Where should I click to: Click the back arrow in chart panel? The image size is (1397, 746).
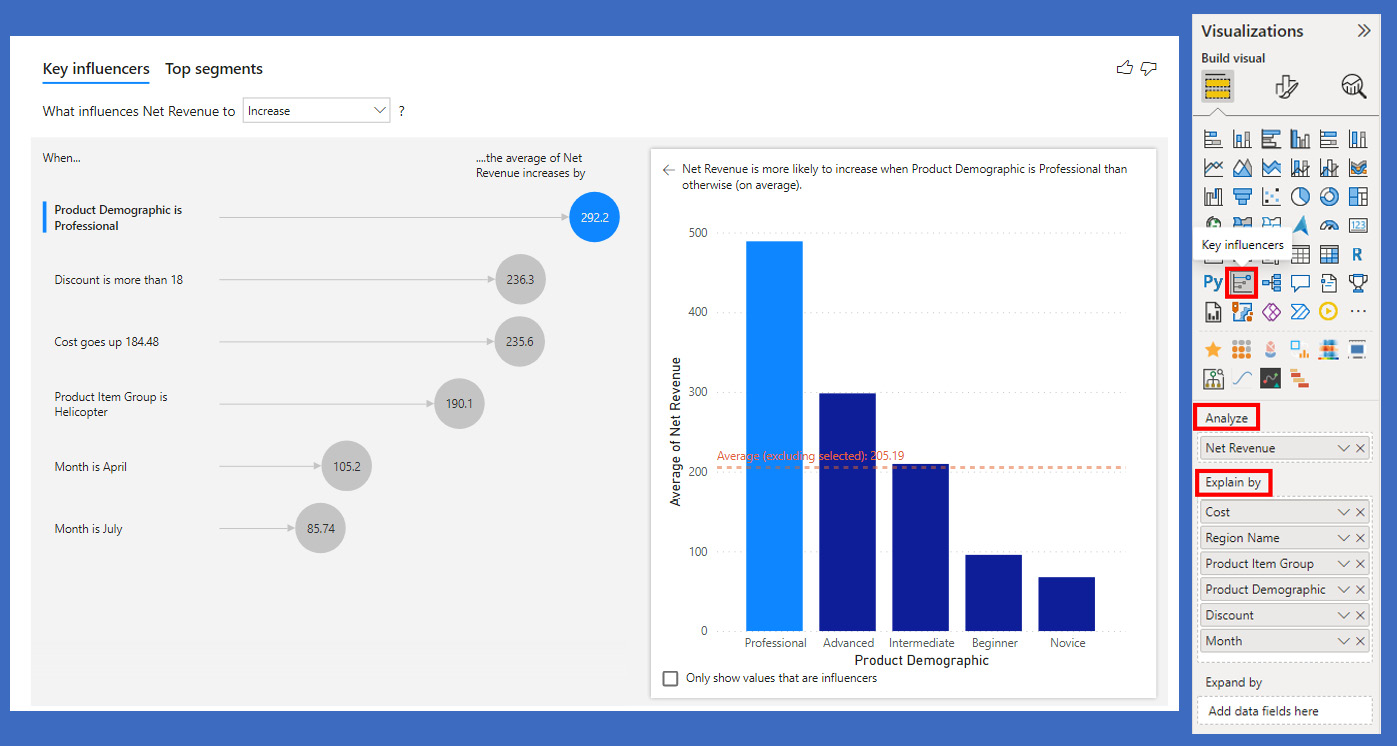(x=669, y=170)
